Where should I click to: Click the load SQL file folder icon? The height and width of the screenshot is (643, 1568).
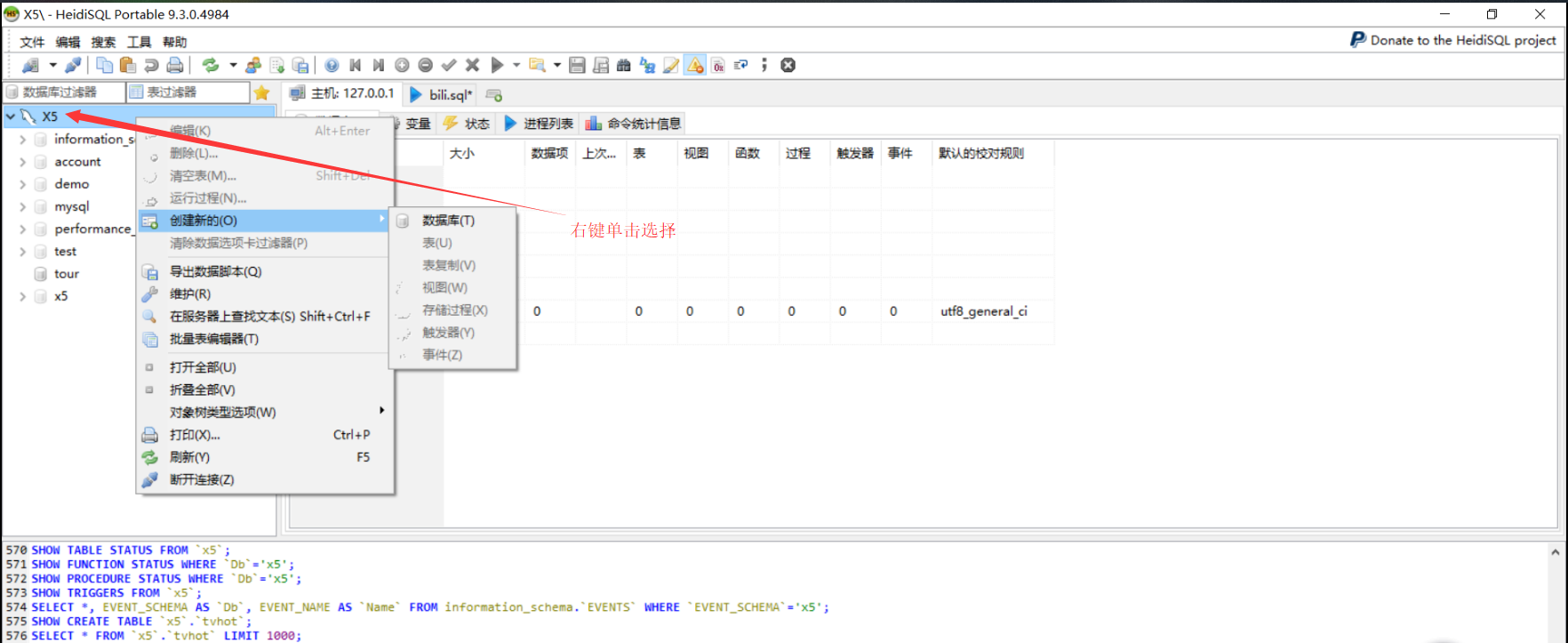coord(537,65)
